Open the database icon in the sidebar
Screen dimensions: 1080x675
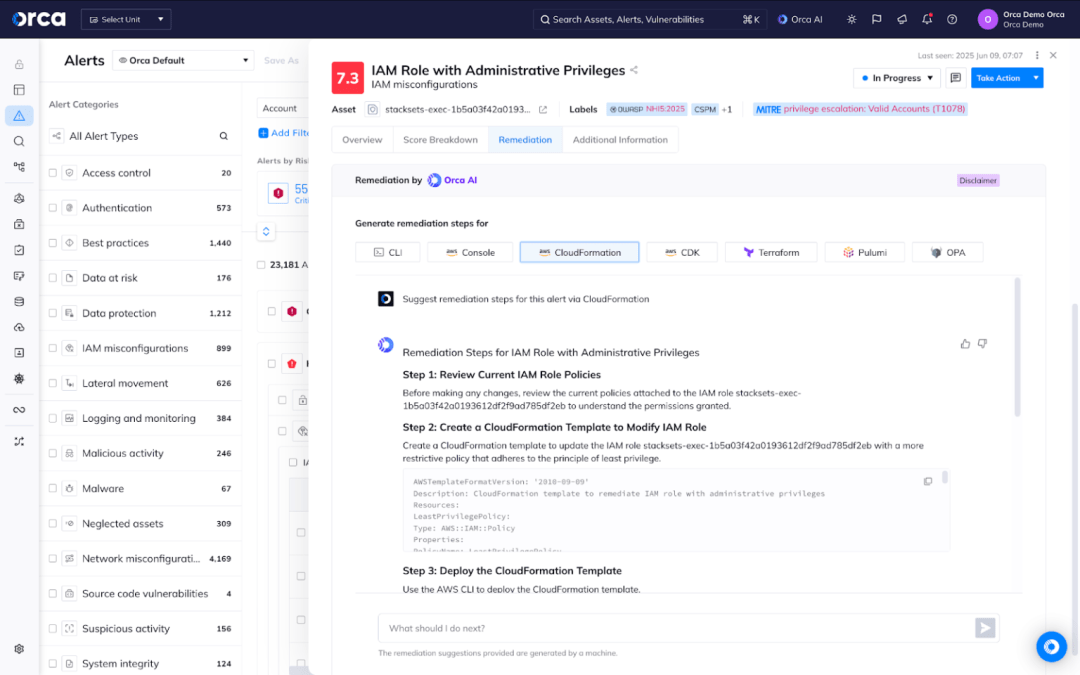pos(19,302)
